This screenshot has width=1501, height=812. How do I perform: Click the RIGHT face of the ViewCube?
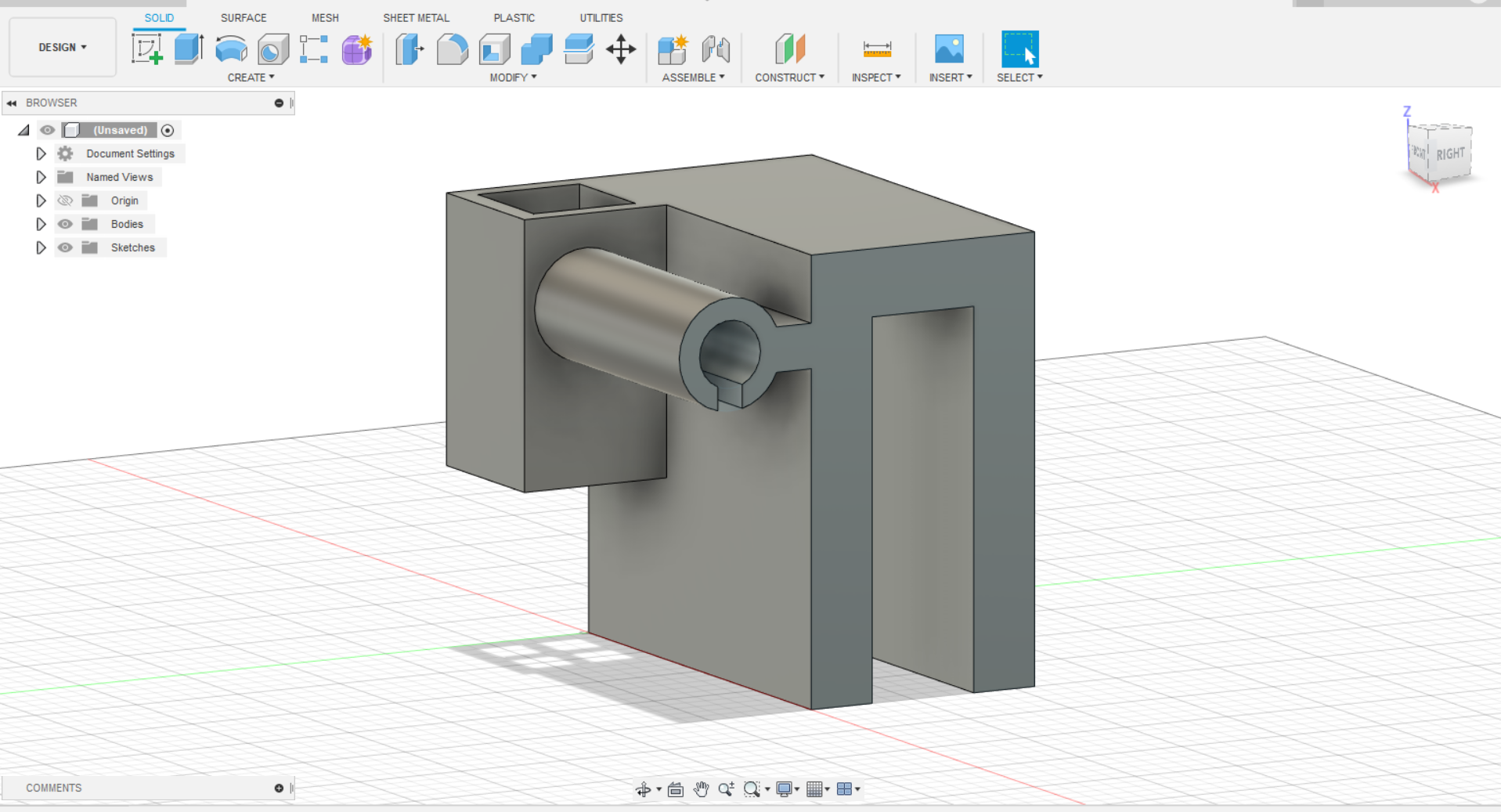click(x=1450, y=153)
